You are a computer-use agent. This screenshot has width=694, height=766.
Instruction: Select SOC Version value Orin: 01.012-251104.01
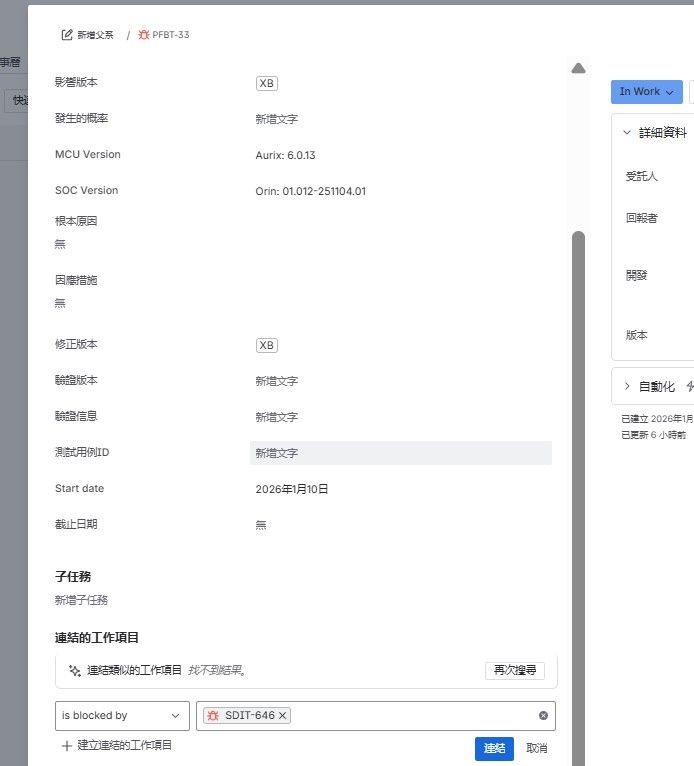point(311,192)
